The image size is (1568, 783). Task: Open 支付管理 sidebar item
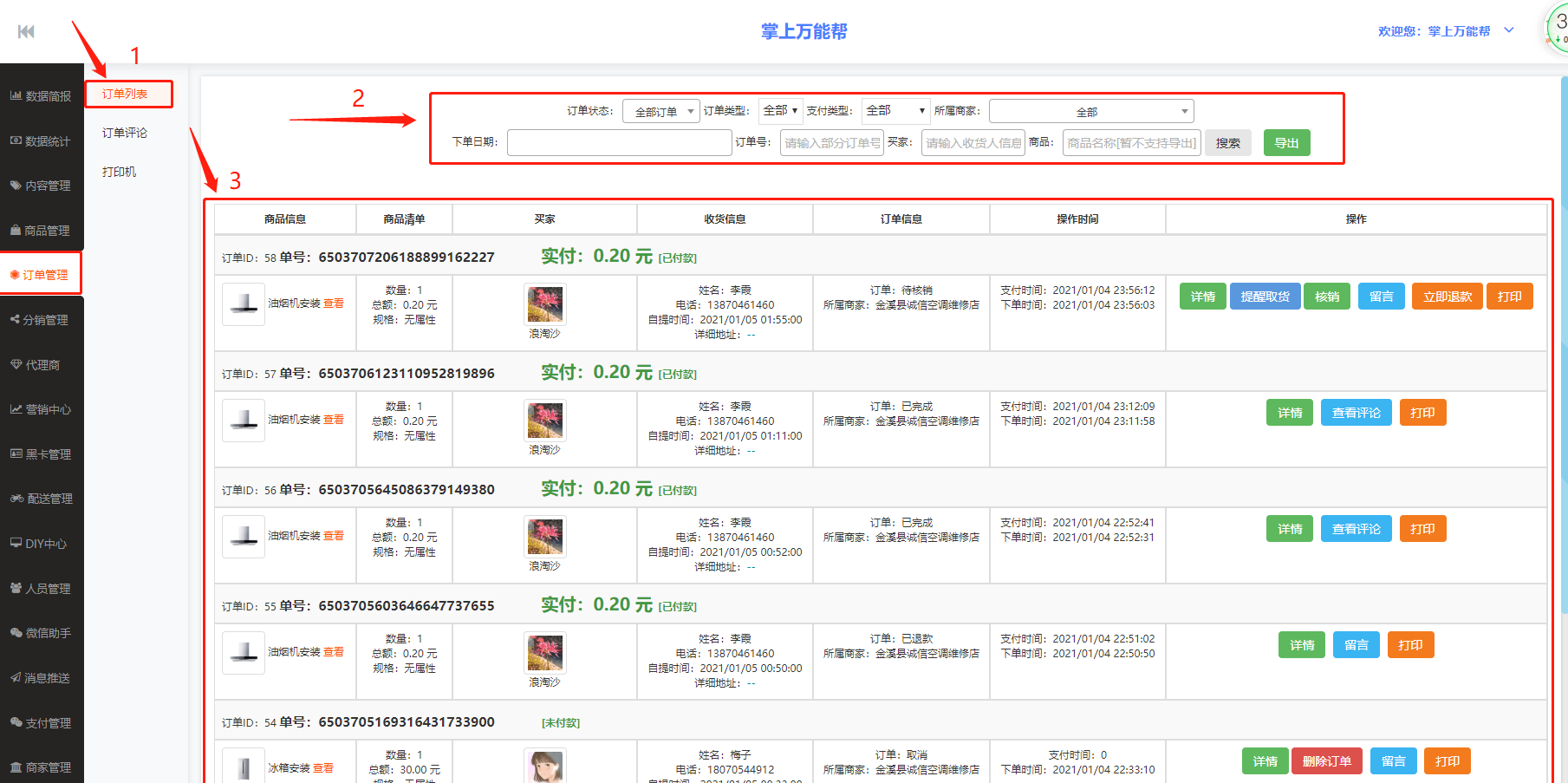(41, 723)
